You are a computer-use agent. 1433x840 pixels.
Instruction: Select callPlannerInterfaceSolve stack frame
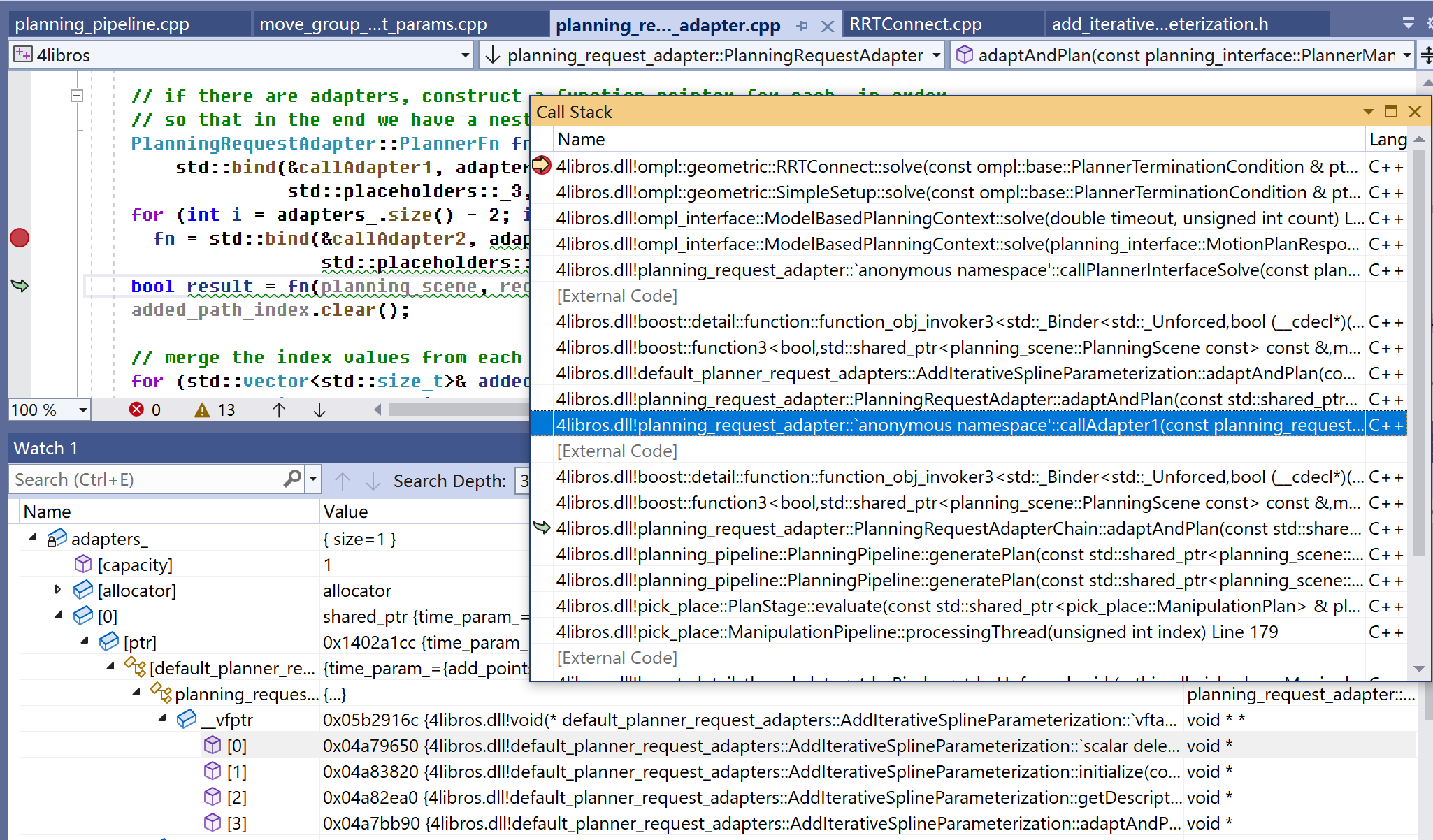click(x=969, y=270)
